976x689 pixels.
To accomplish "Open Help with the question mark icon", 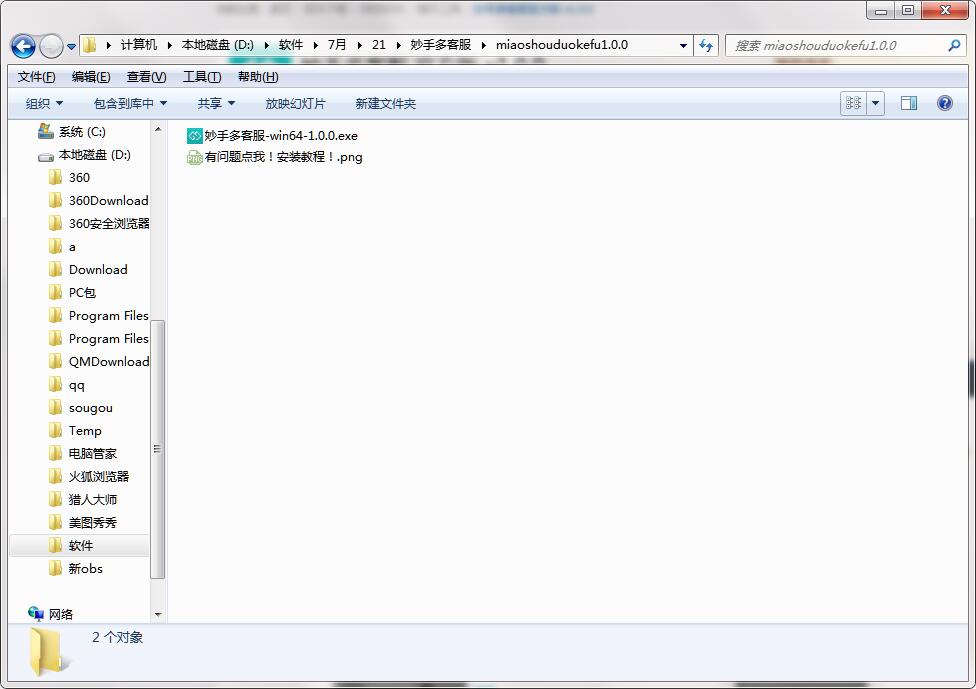I will (x=944, y=103).
